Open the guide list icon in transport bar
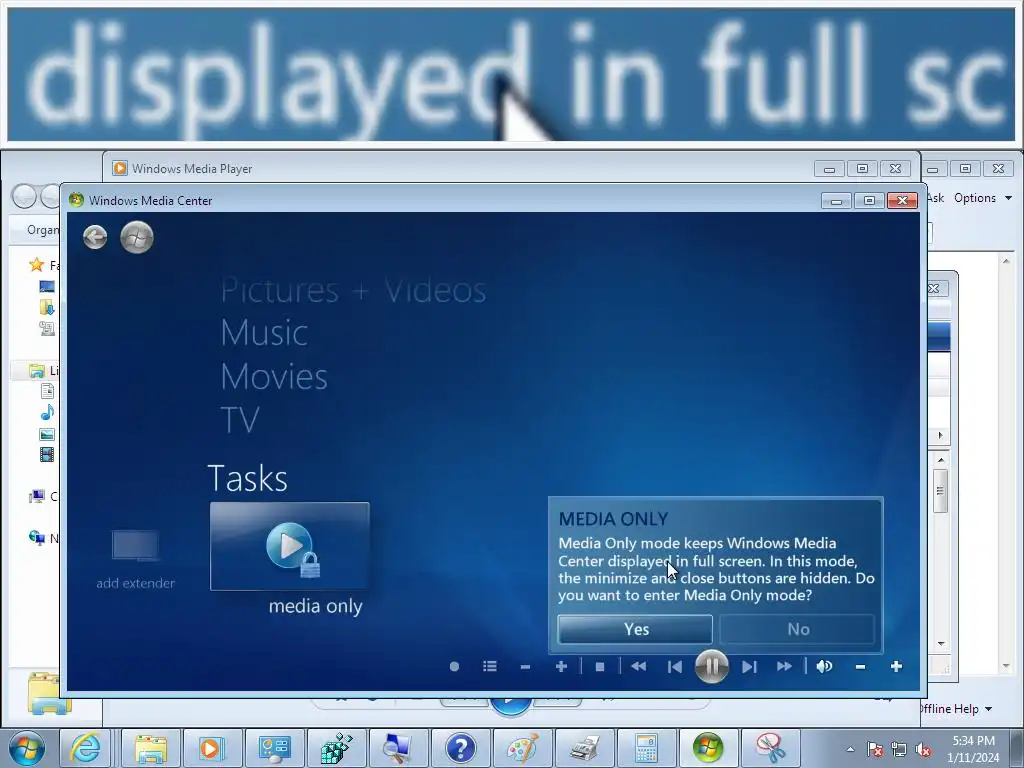The image size is (1024, 768). [x=490, y=666]
